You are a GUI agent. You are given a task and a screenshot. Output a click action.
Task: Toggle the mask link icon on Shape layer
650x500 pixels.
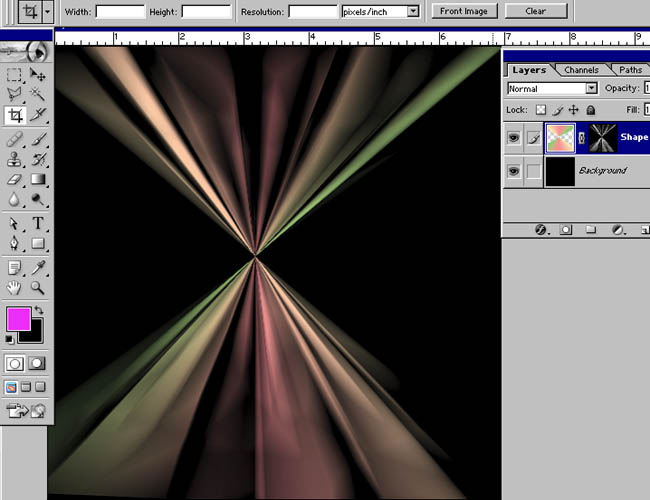pos(582,138)
